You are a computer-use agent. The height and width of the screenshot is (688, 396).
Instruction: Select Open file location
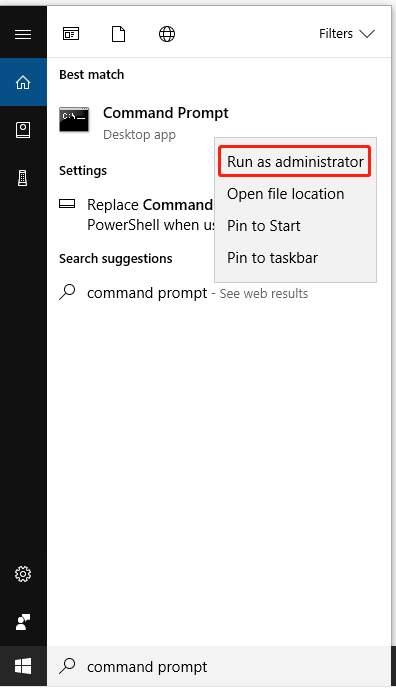pos(285,194)
